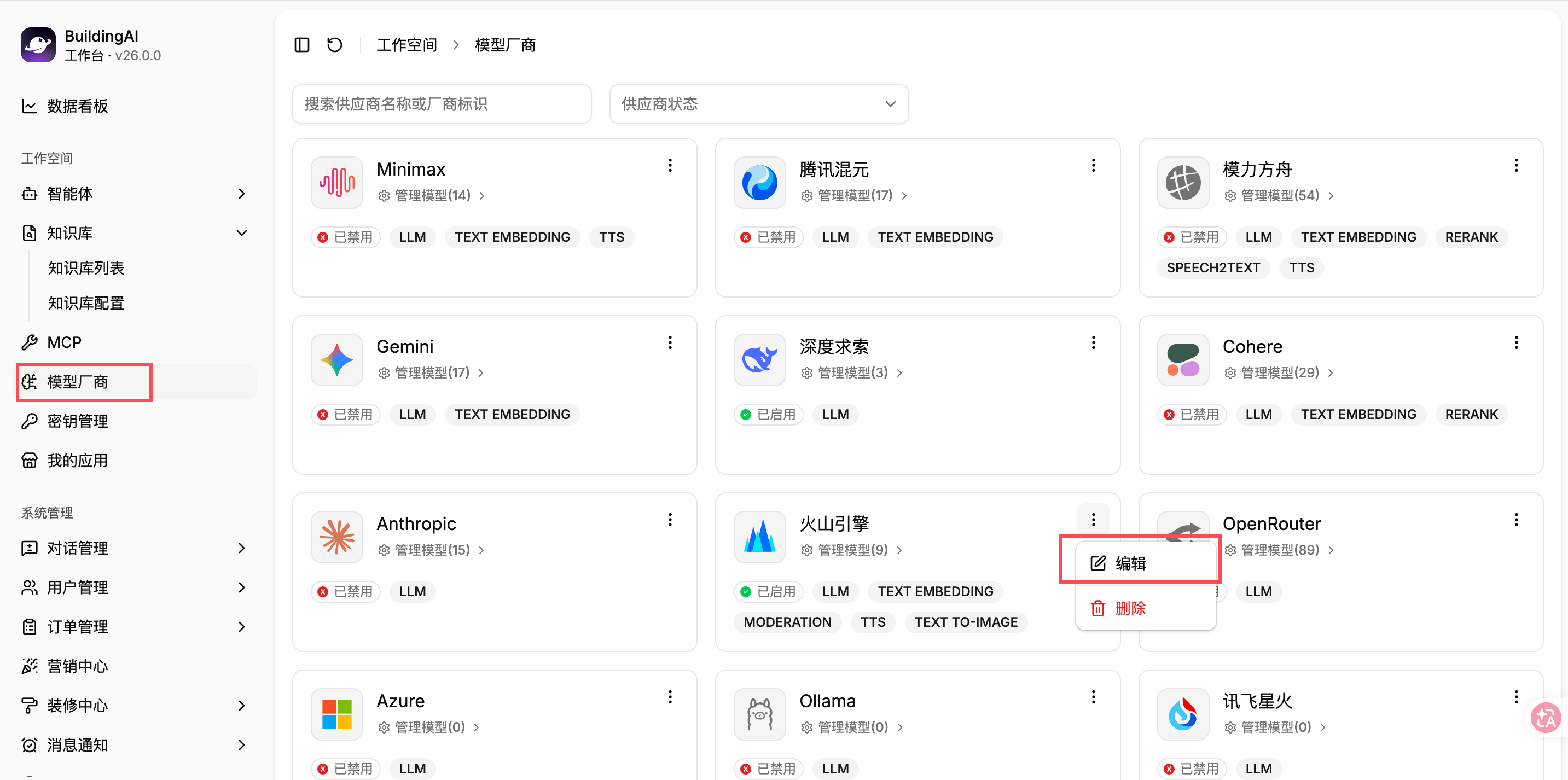Open the 深度求索 card's three-dot menu
This screenshot has height=780, width=1568.
tap(1093, 342)
